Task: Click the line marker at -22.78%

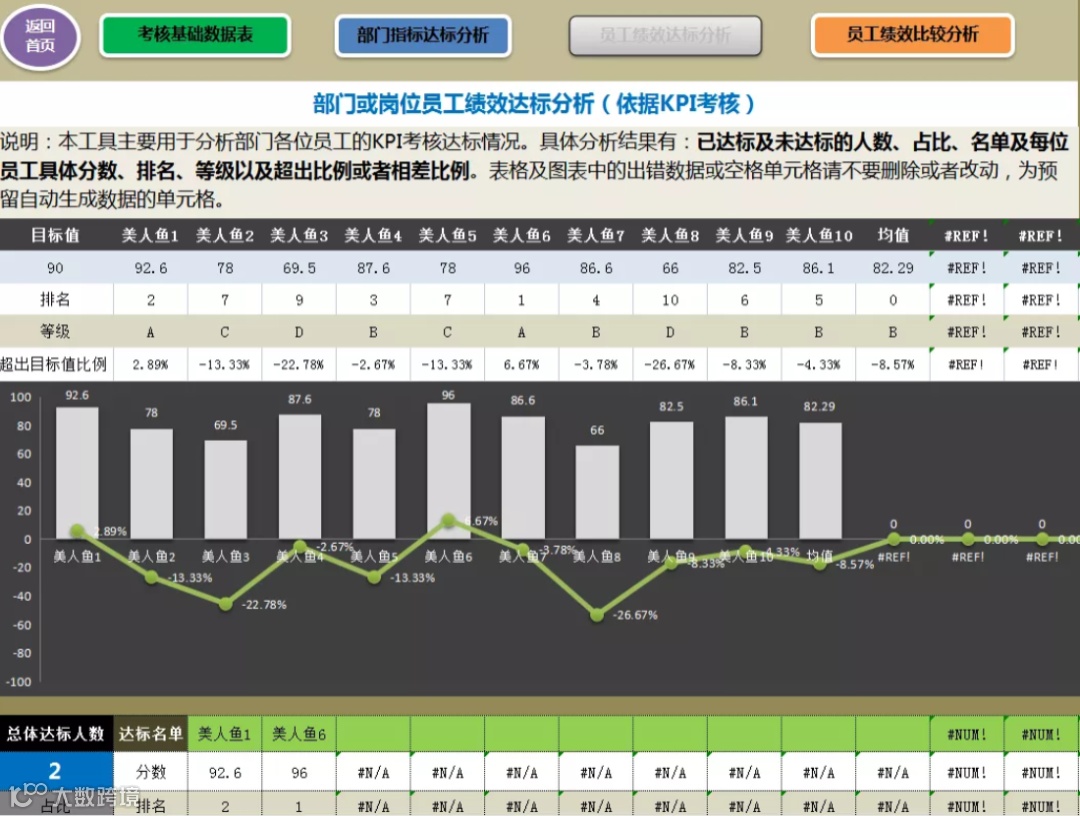Action: coord(225,604)
